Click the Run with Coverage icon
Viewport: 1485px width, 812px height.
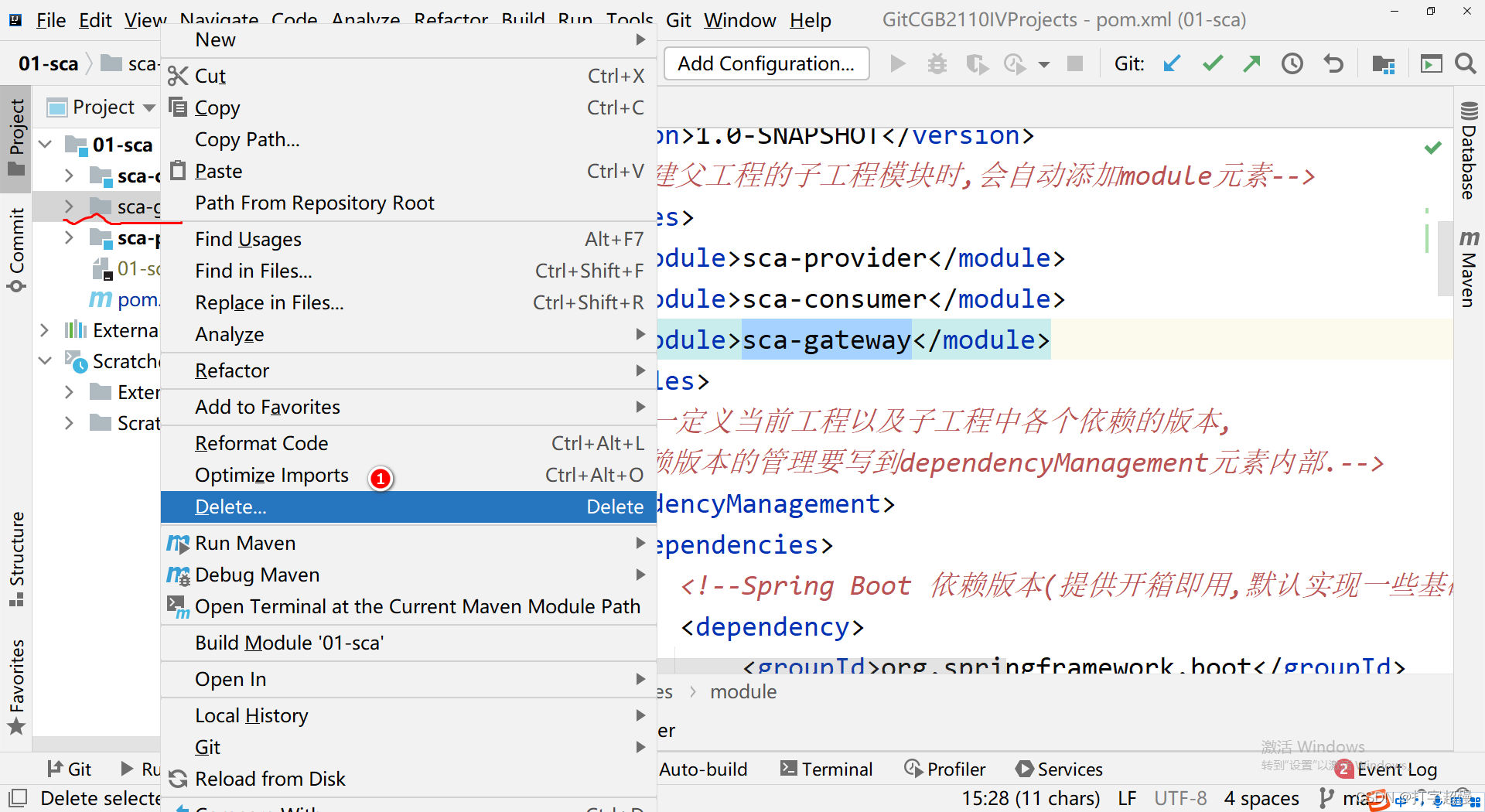(x=977, y=63)
